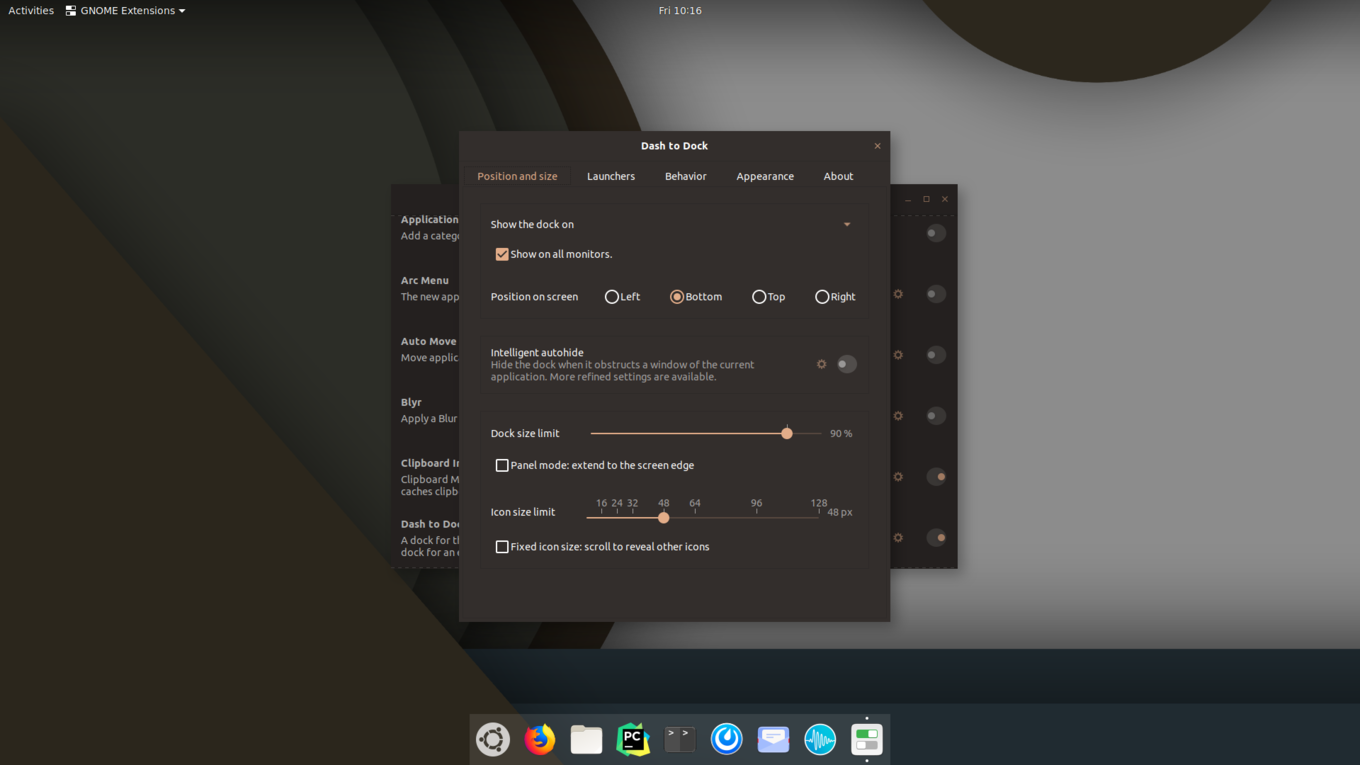The image size is (1360, 765).
Task: Close the background Extensions window
Action: tap(945, 199)
